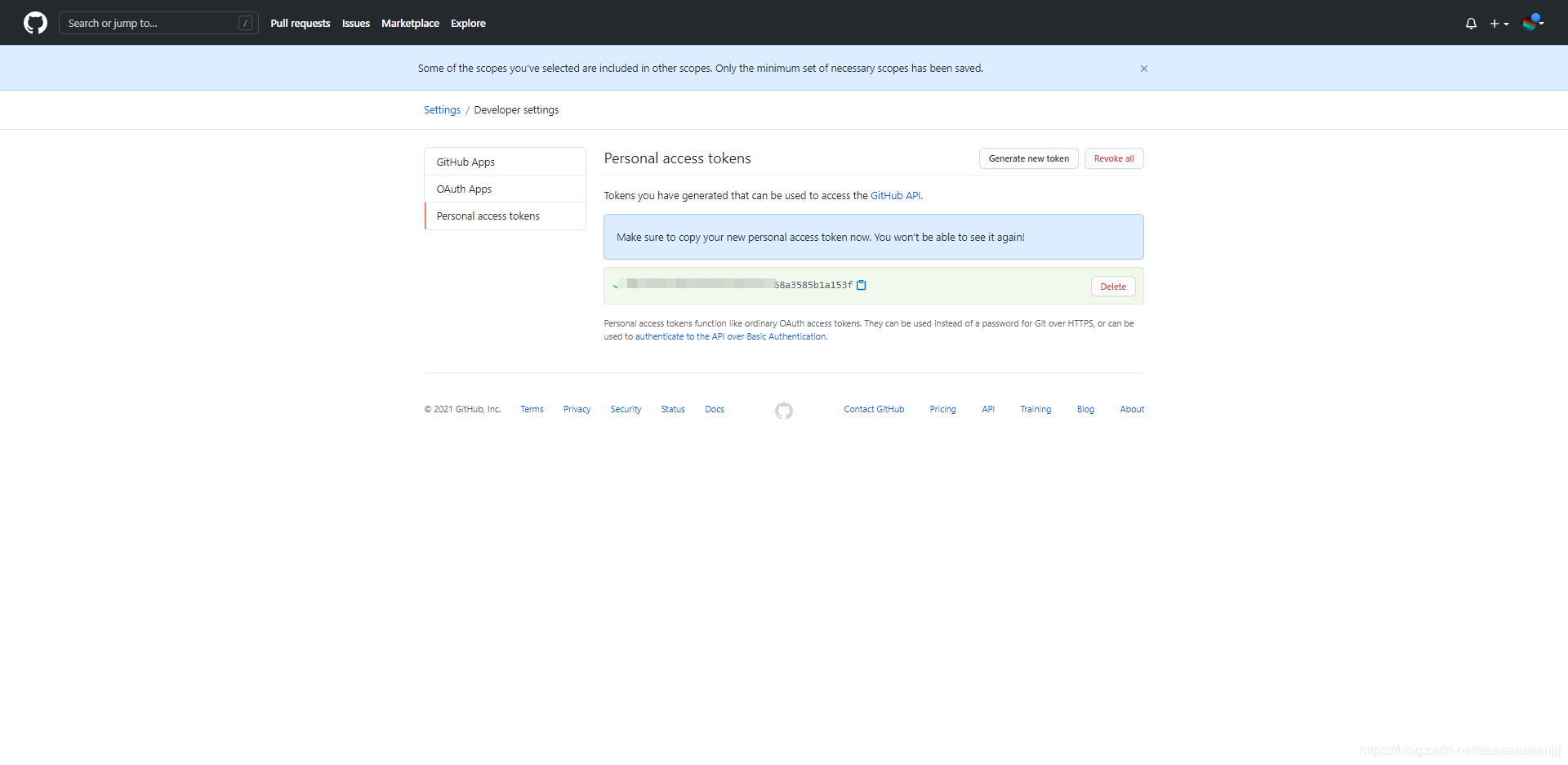Screen dimensions: 1568x765
Task: Open Contact GitHub in footer
Action: click(874, 410)
